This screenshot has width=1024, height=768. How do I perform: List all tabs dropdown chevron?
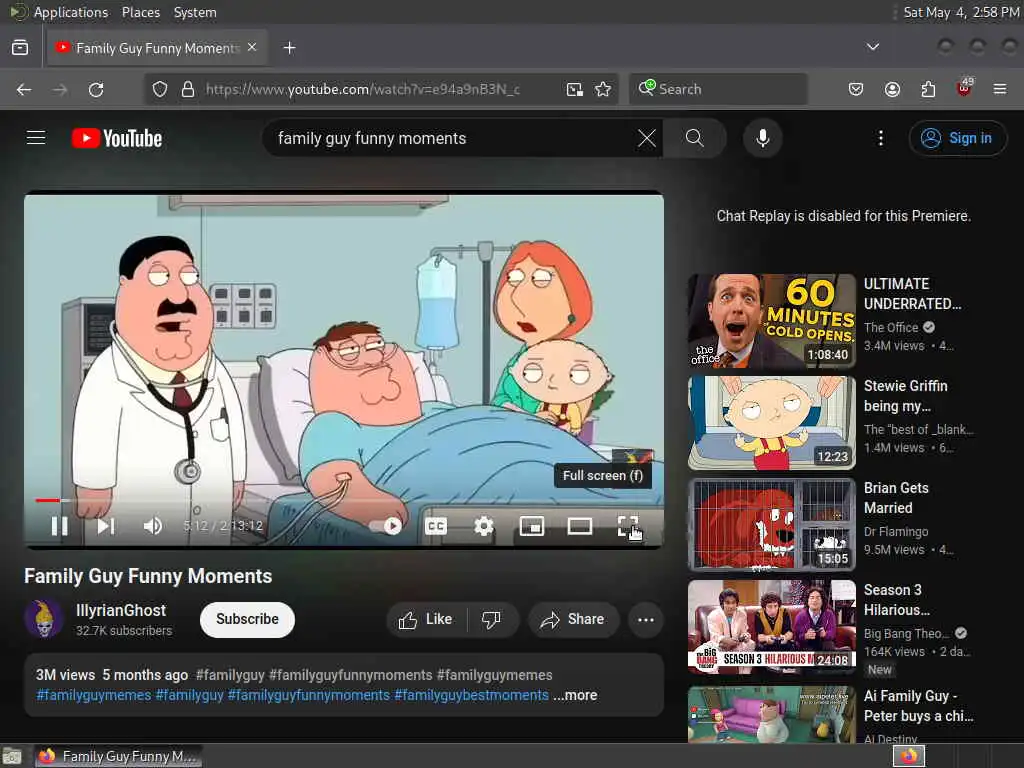tap(872, 47)
